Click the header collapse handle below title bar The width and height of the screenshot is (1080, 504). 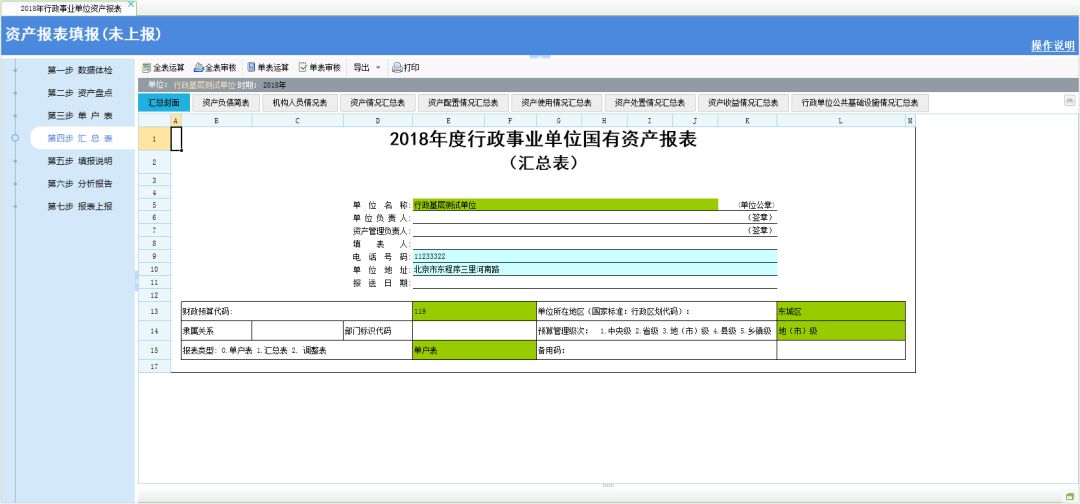point(540,56)
